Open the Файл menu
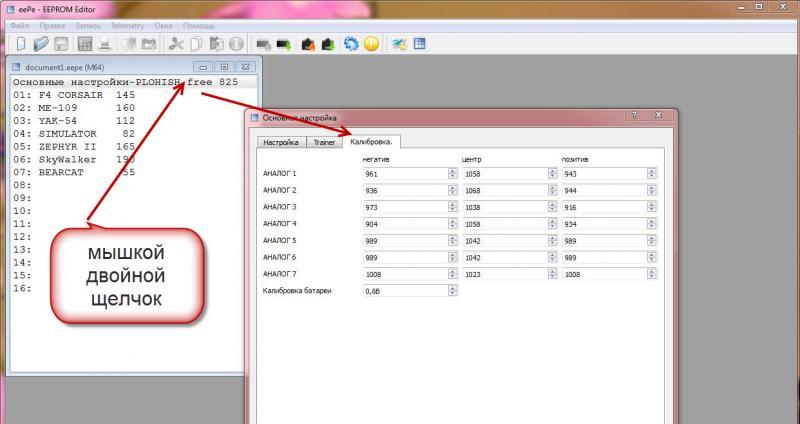The height and width of the screenshot is (424, 800). (22, 24)
